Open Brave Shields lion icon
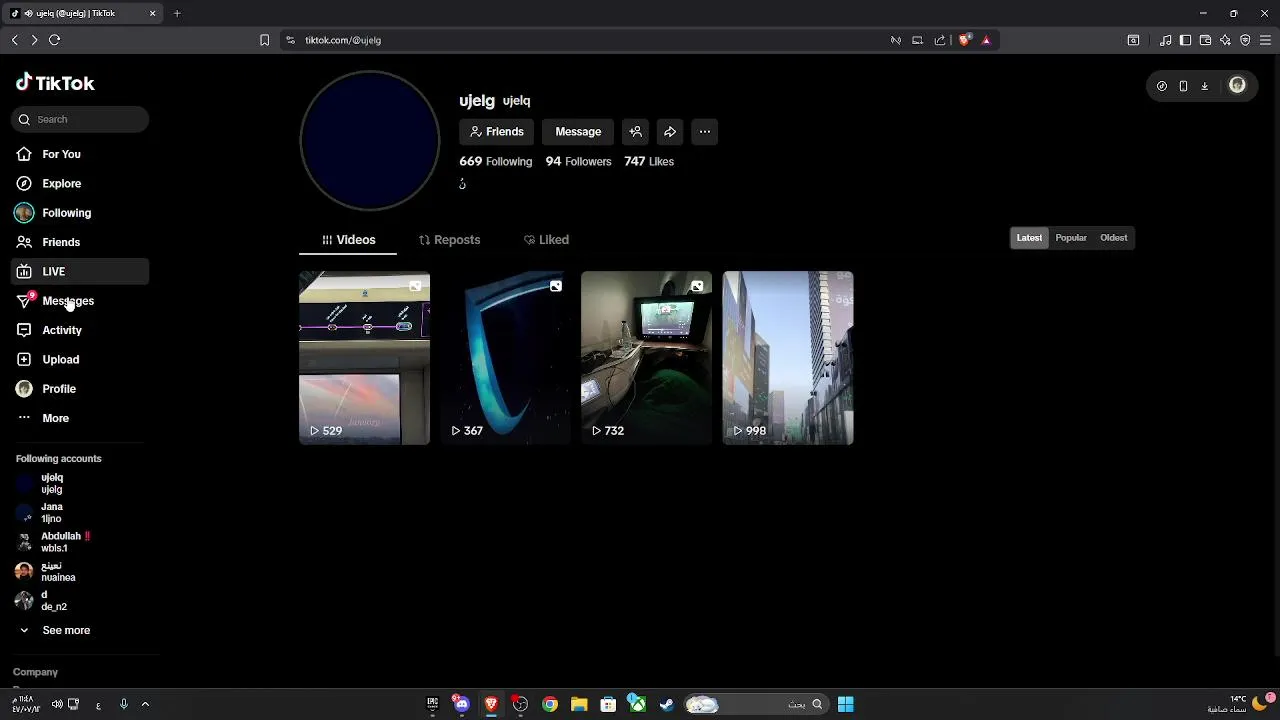1280x720 pixels. (x=964, y=40)
